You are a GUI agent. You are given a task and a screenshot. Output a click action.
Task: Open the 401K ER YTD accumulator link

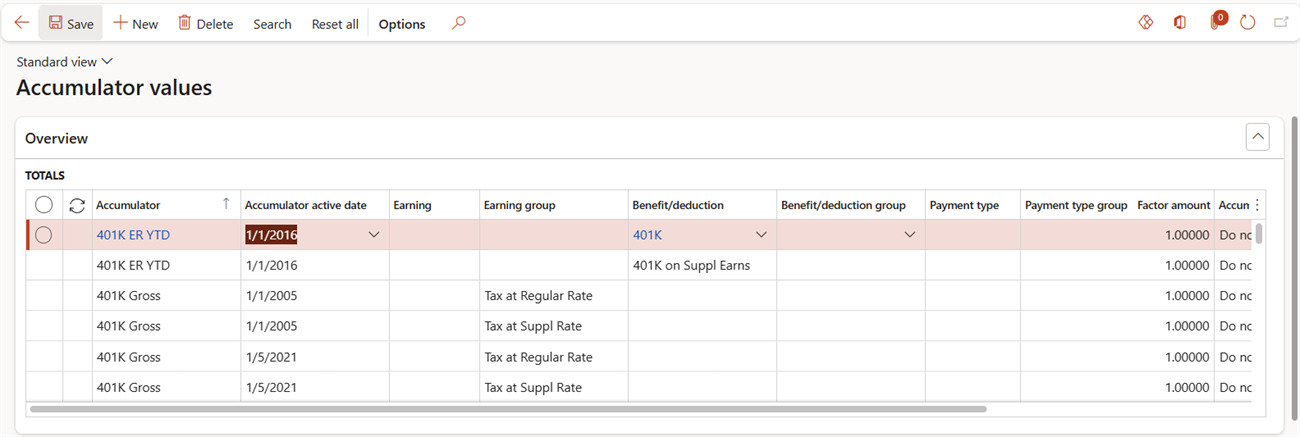coord(133,235)
